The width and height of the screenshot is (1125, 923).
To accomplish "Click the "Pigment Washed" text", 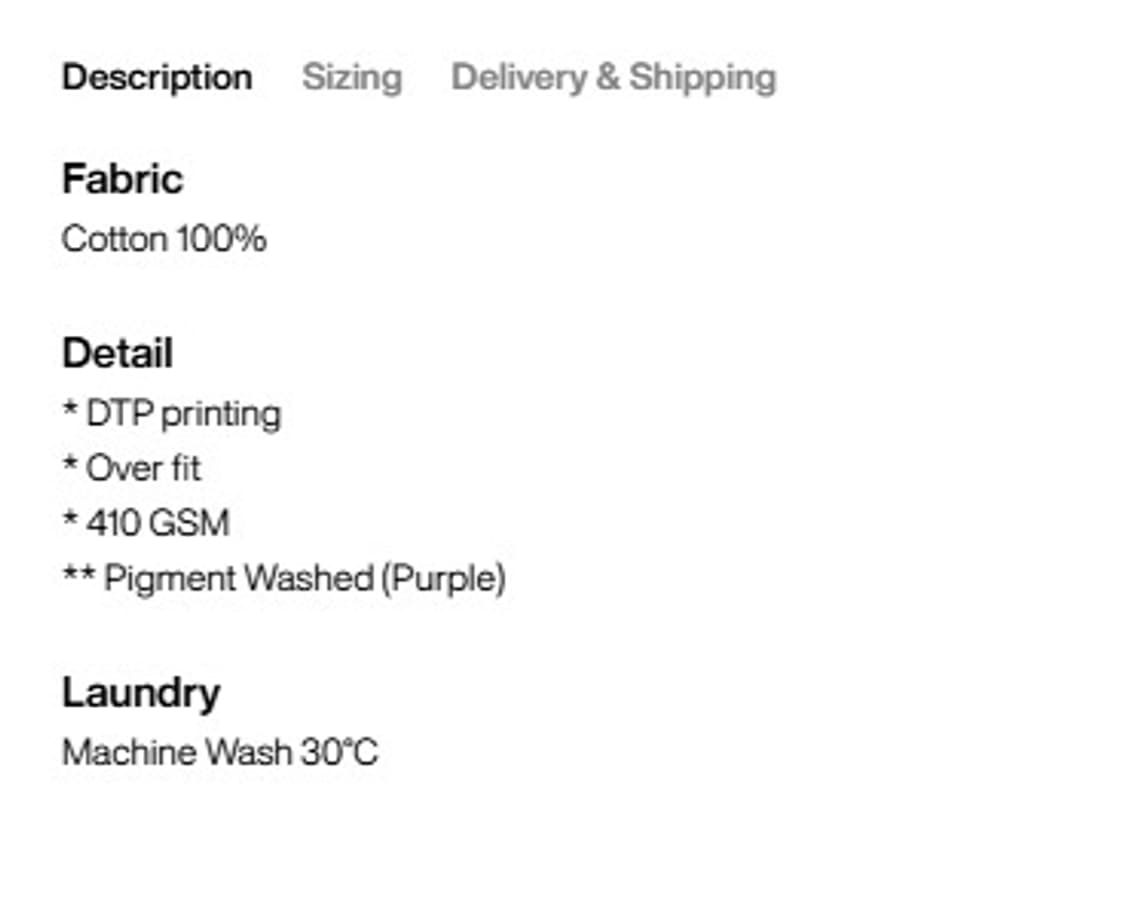I will tap(239, 579).
